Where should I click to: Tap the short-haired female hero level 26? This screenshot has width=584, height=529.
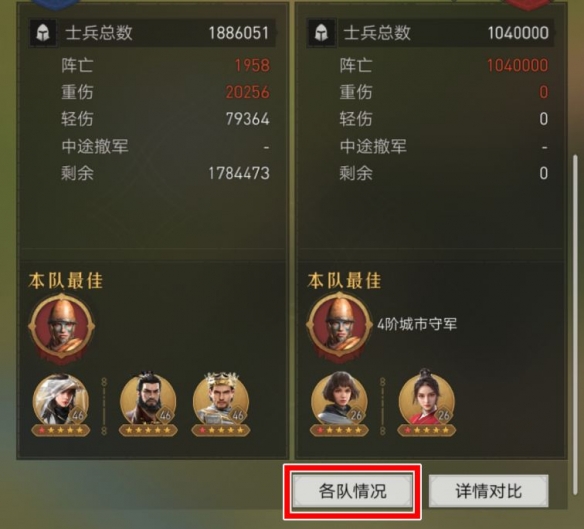pyautogui.click(x=339, y=400)
